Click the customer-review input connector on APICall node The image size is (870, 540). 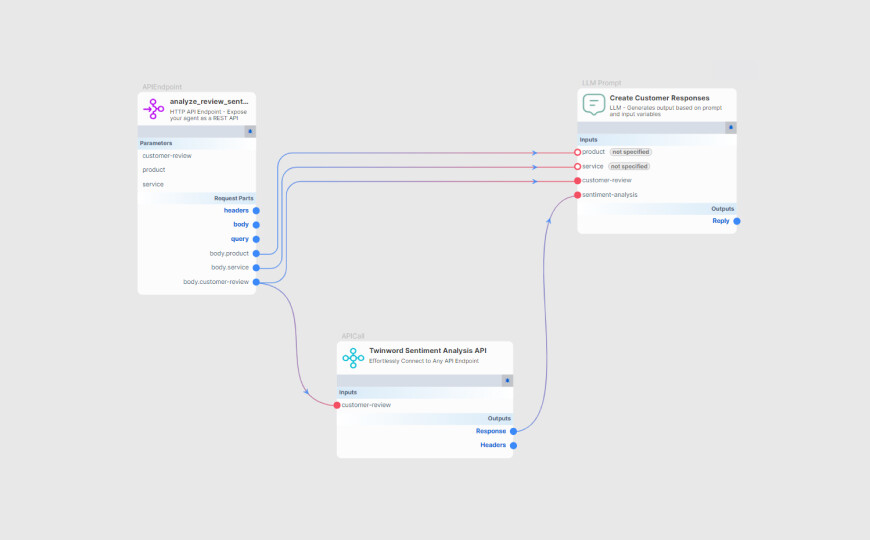pyautogui.click(x=337, y=405)
